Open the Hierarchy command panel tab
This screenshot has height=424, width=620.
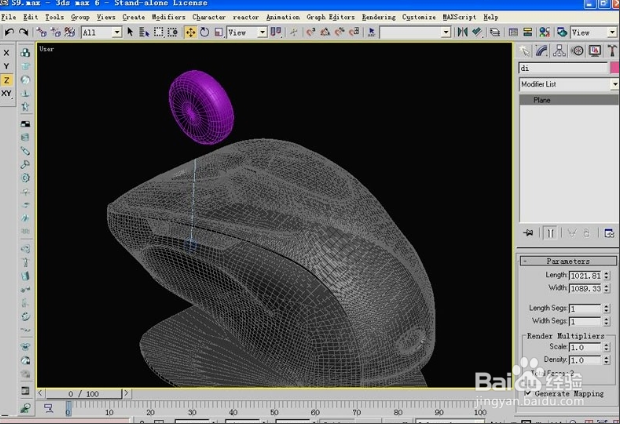559,51
